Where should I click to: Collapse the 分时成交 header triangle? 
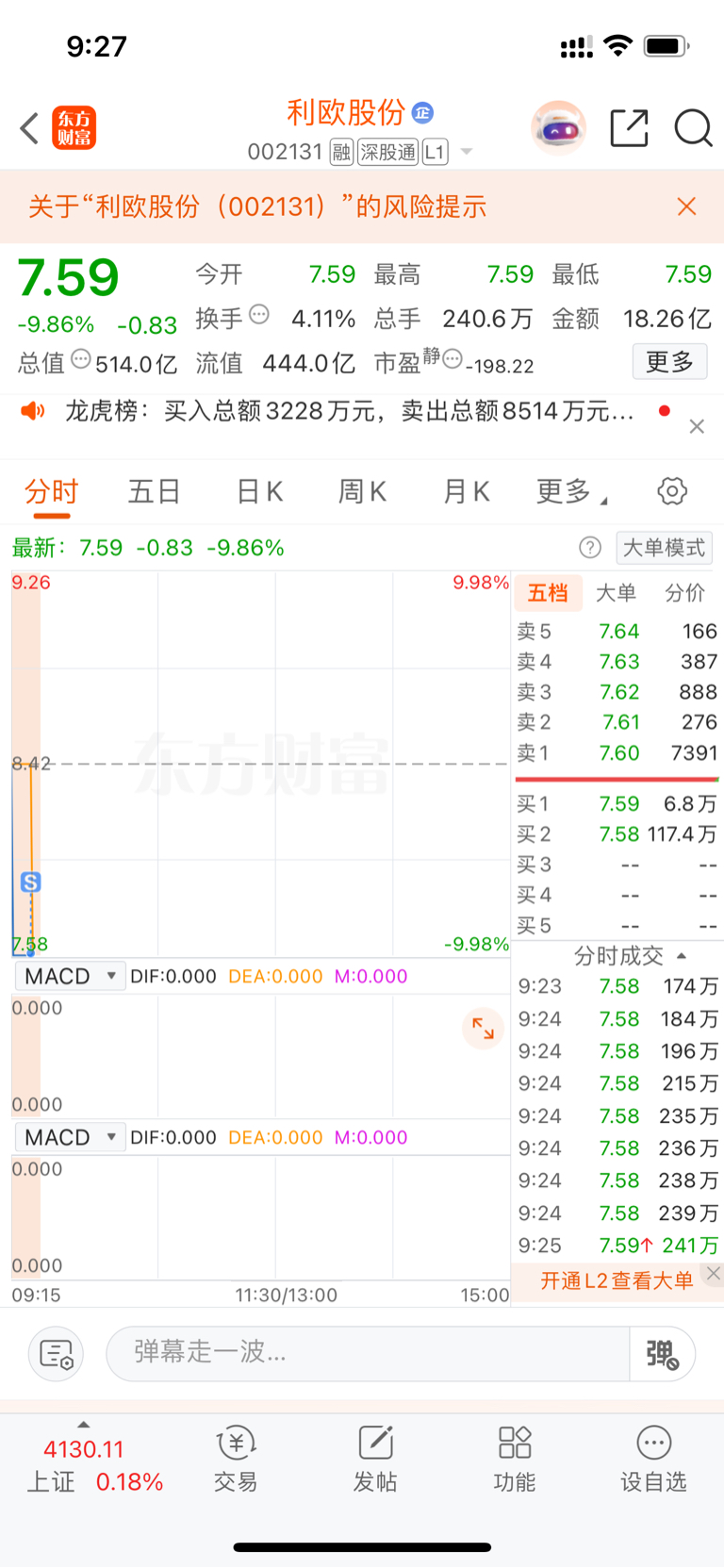pos(682,956)
